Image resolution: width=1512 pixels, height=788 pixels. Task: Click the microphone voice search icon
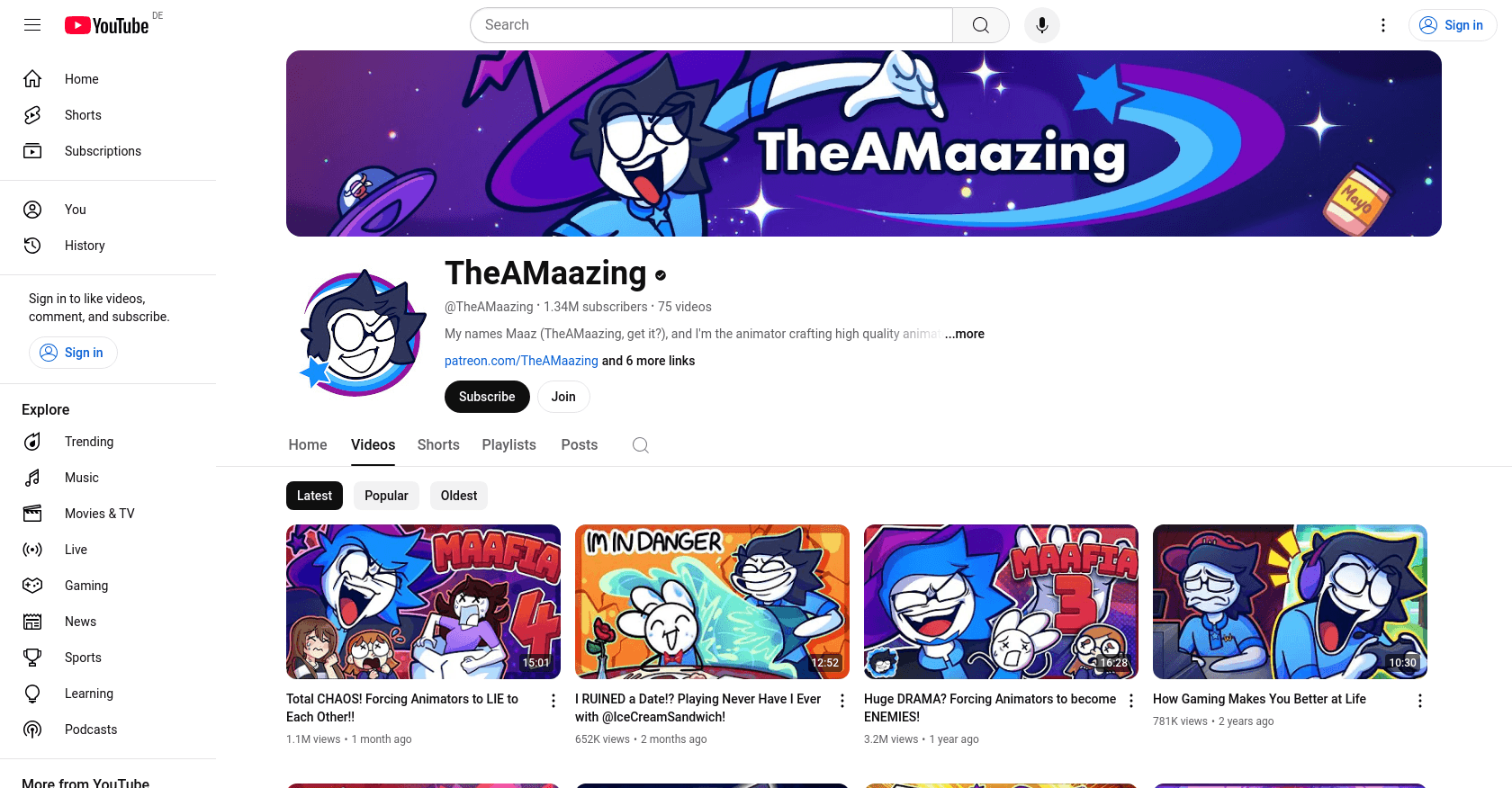1041,25
